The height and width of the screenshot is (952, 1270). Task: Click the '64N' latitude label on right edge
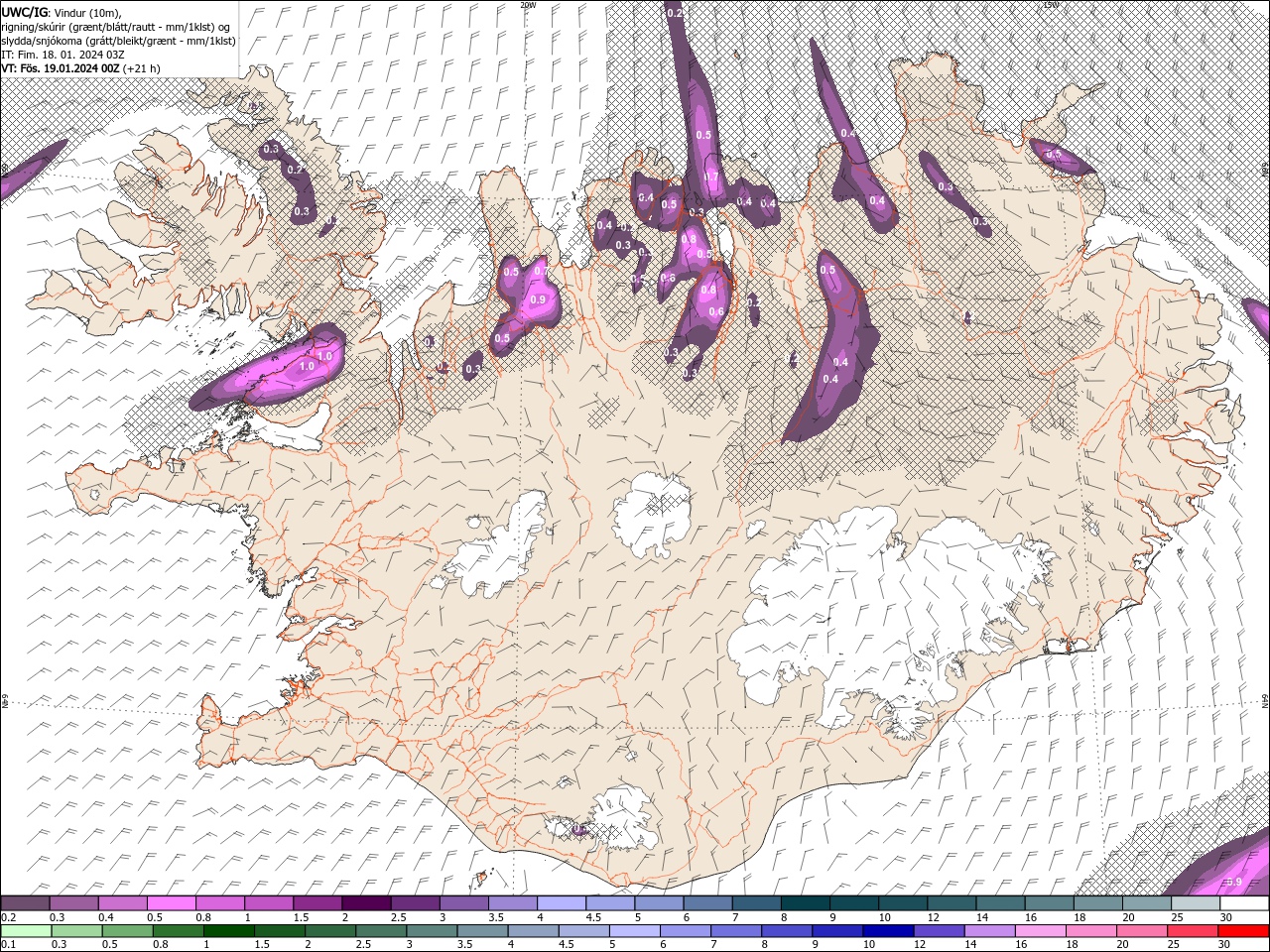(1265, 701)
